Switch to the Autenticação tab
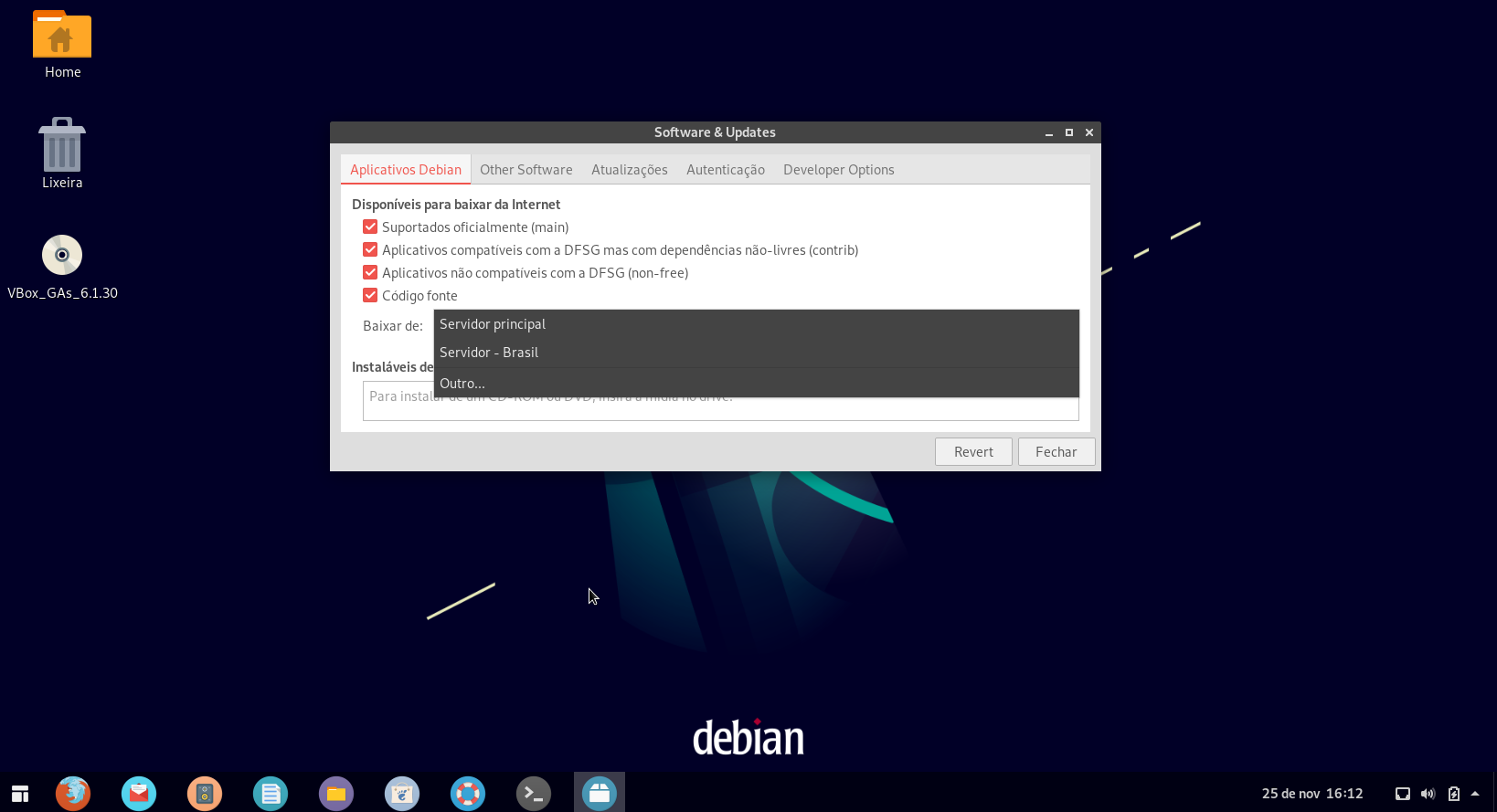 (726, 170)
